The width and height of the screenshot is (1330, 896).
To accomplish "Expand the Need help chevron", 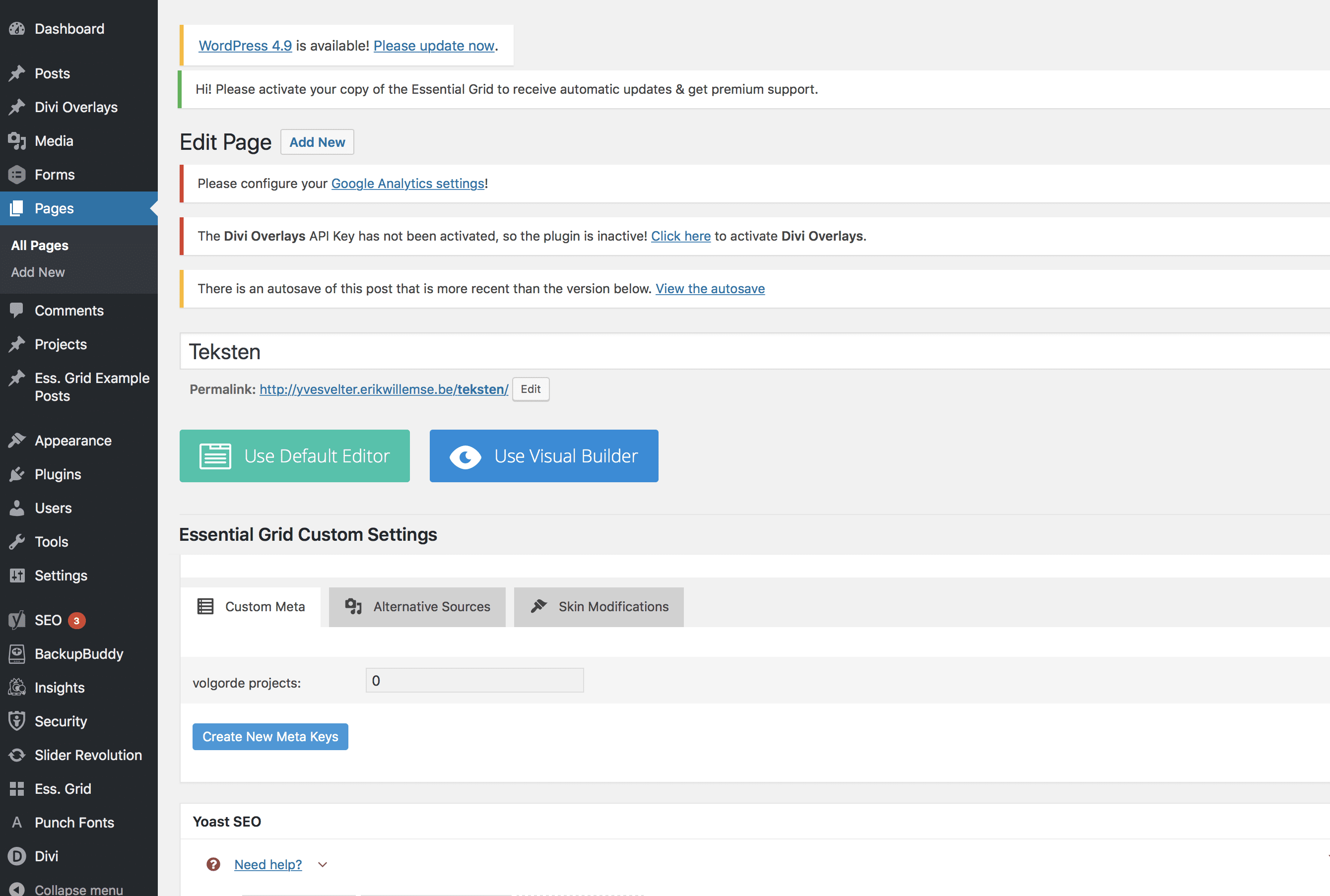I will 323,865.
